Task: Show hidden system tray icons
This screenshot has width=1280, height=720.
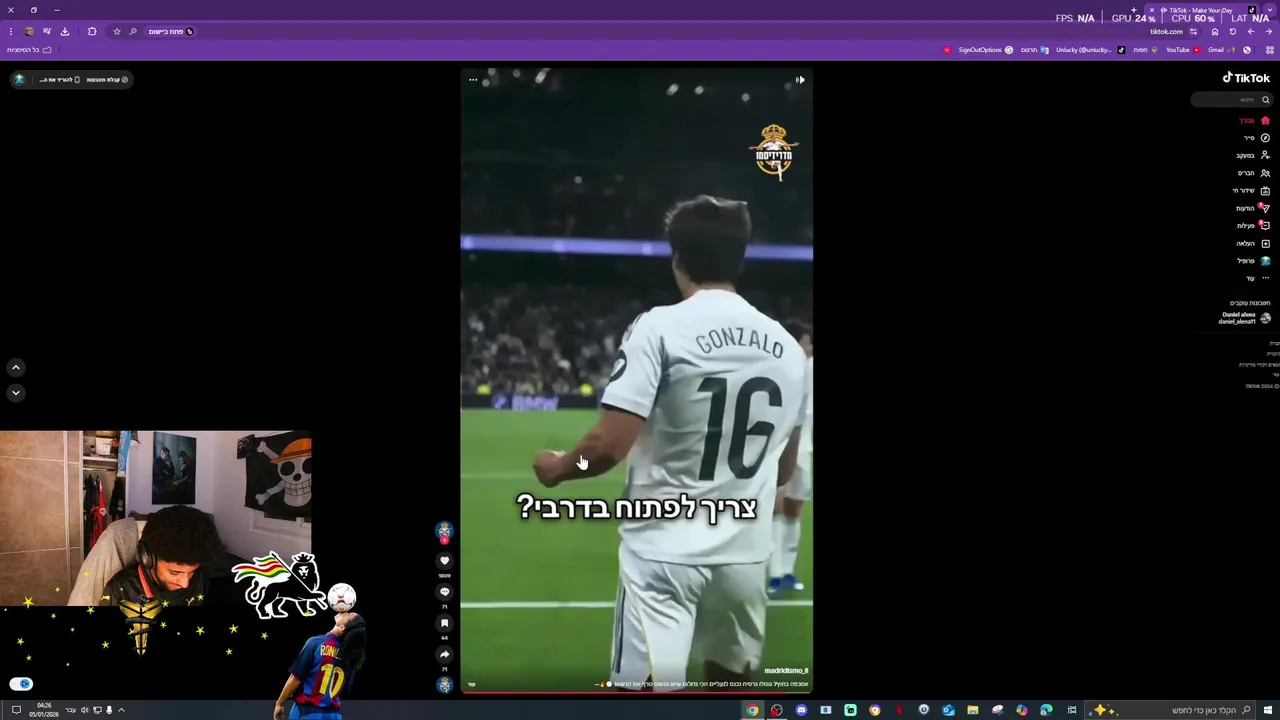Action: point(122,710)
